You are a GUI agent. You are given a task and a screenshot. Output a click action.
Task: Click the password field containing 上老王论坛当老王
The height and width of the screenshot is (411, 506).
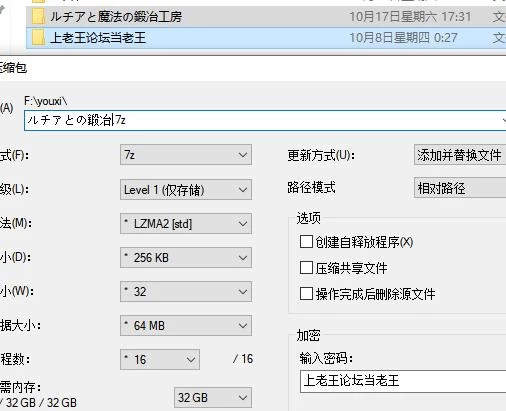pos(403,381)
